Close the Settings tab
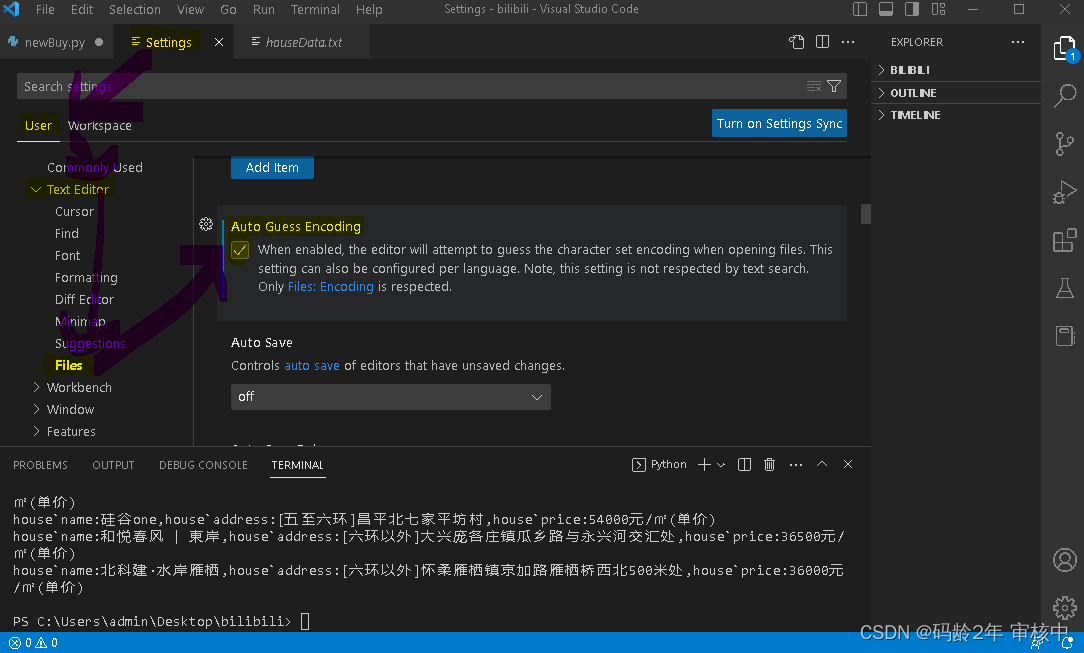This screenshot has height=653, width=1084. tap(219, 42)
